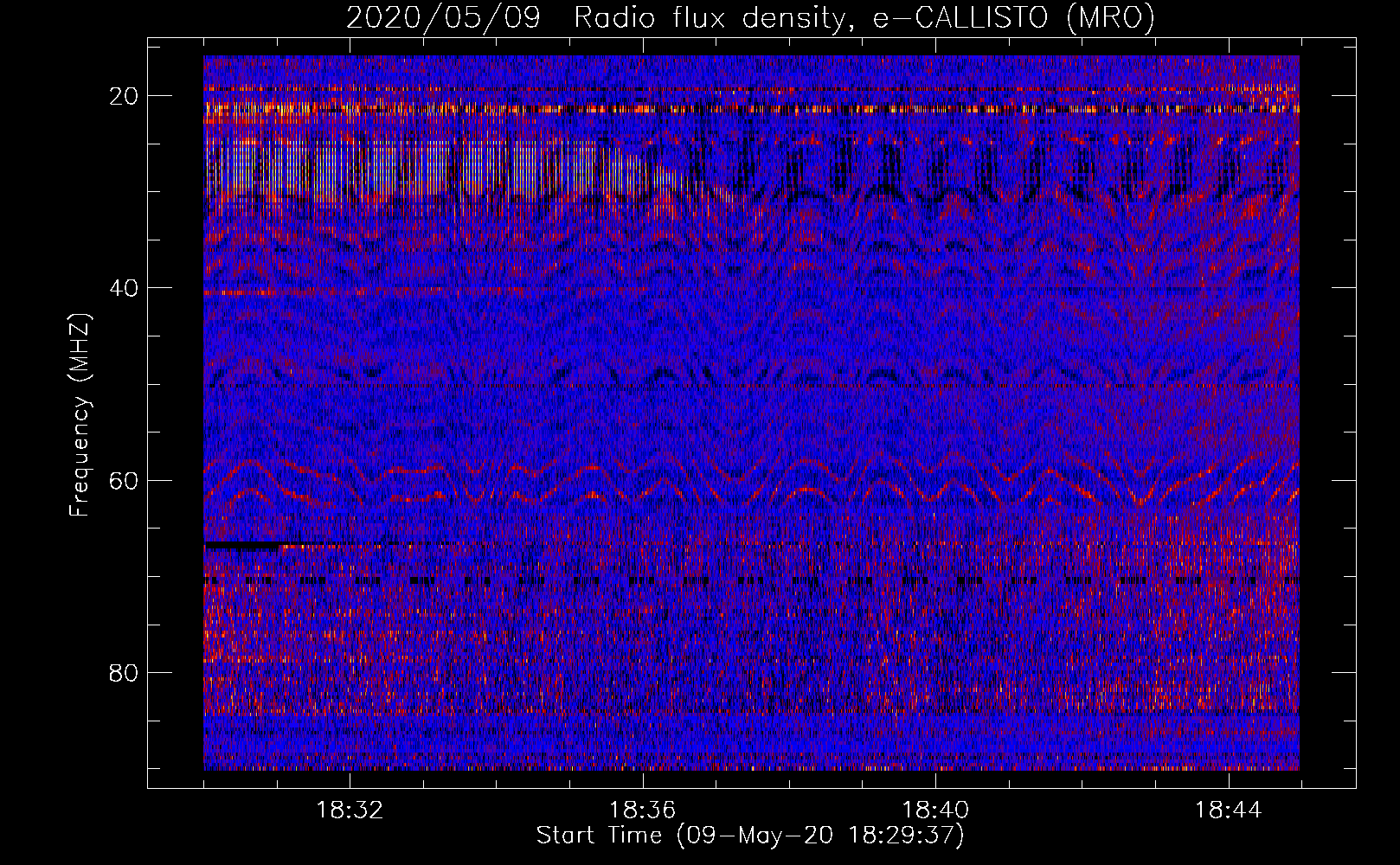Click the 20 frequency tick label
The width and height of the screenshot is (1400, 865).
[x=124, y=96]
